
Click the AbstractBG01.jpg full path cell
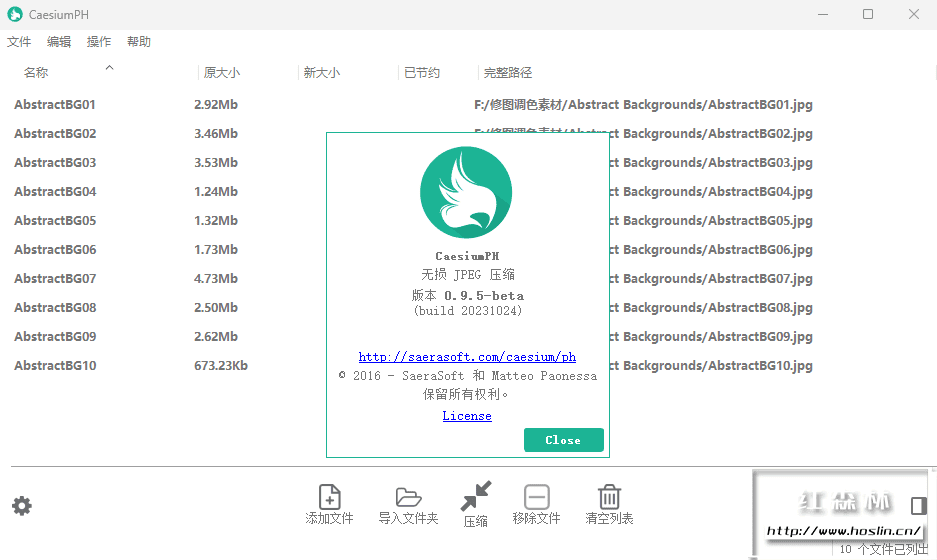(x=643, y=105)
